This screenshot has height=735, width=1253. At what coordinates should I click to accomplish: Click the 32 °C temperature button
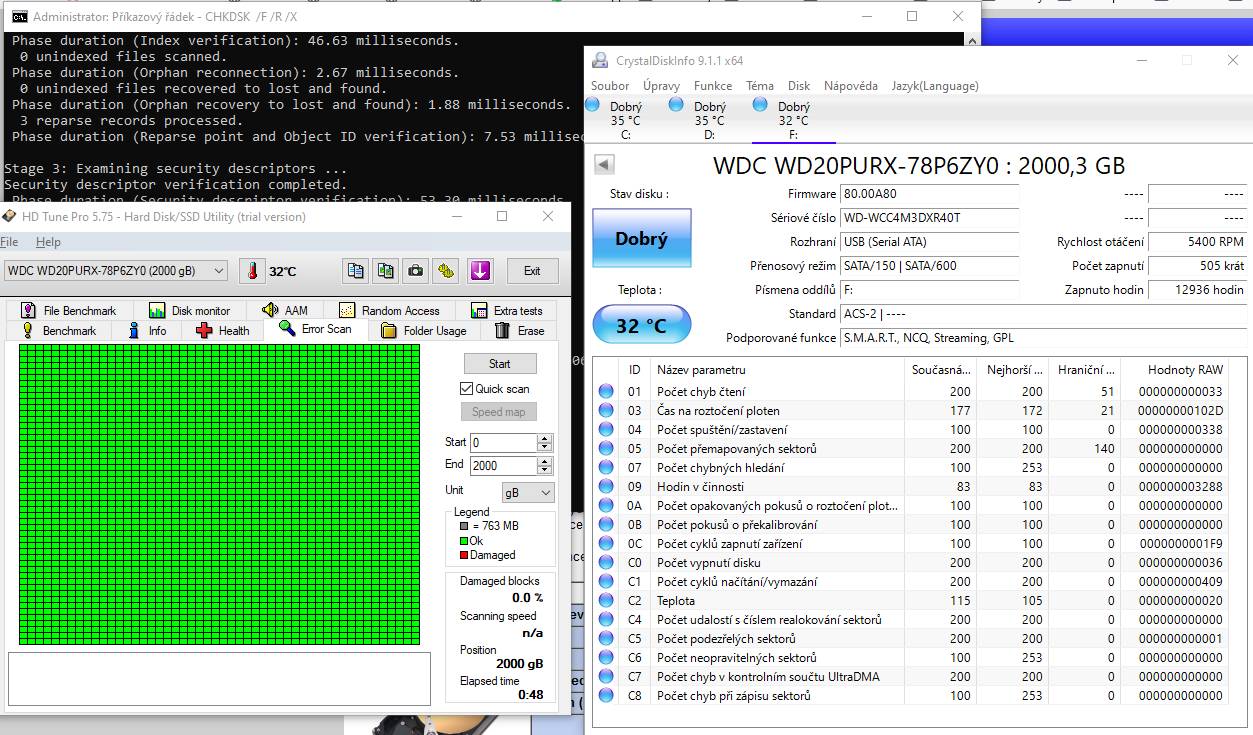(x=641, y=326)
